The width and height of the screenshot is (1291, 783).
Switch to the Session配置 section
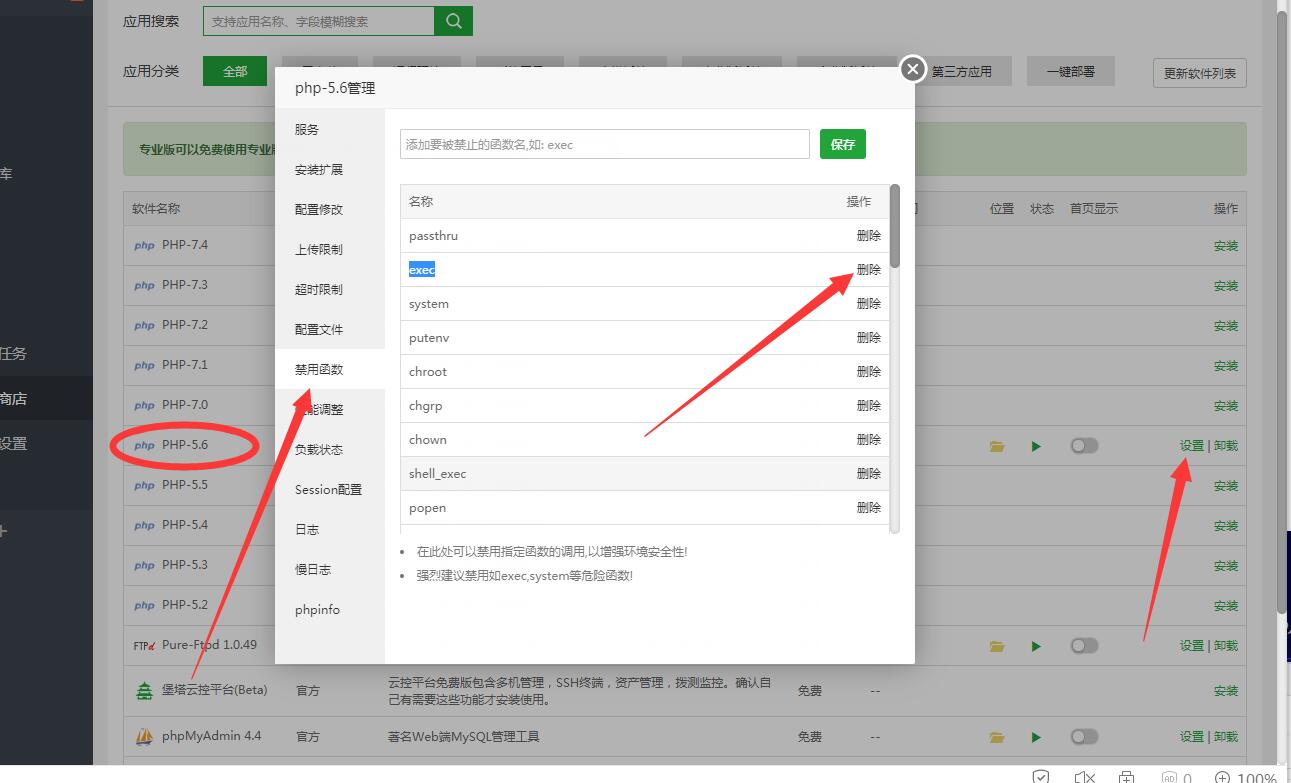328,490
